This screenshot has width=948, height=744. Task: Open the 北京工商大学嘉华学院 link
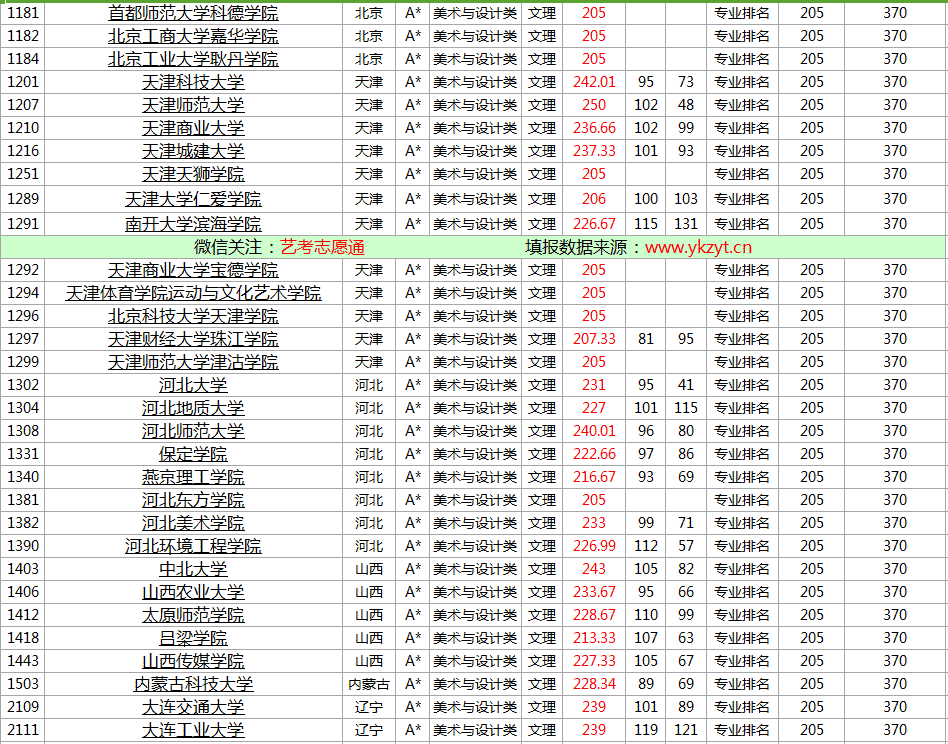[193, 36]
